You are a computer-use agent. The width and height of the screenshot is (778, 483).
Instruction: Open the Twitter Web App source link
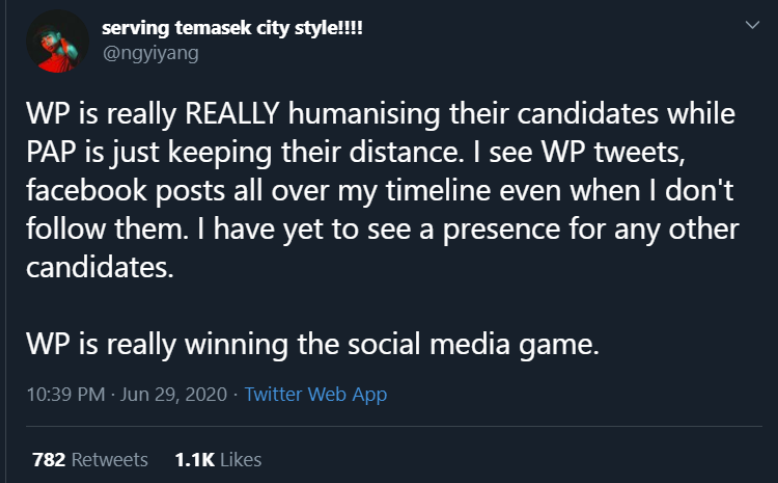pyautogui.click(x=315, y=394)
